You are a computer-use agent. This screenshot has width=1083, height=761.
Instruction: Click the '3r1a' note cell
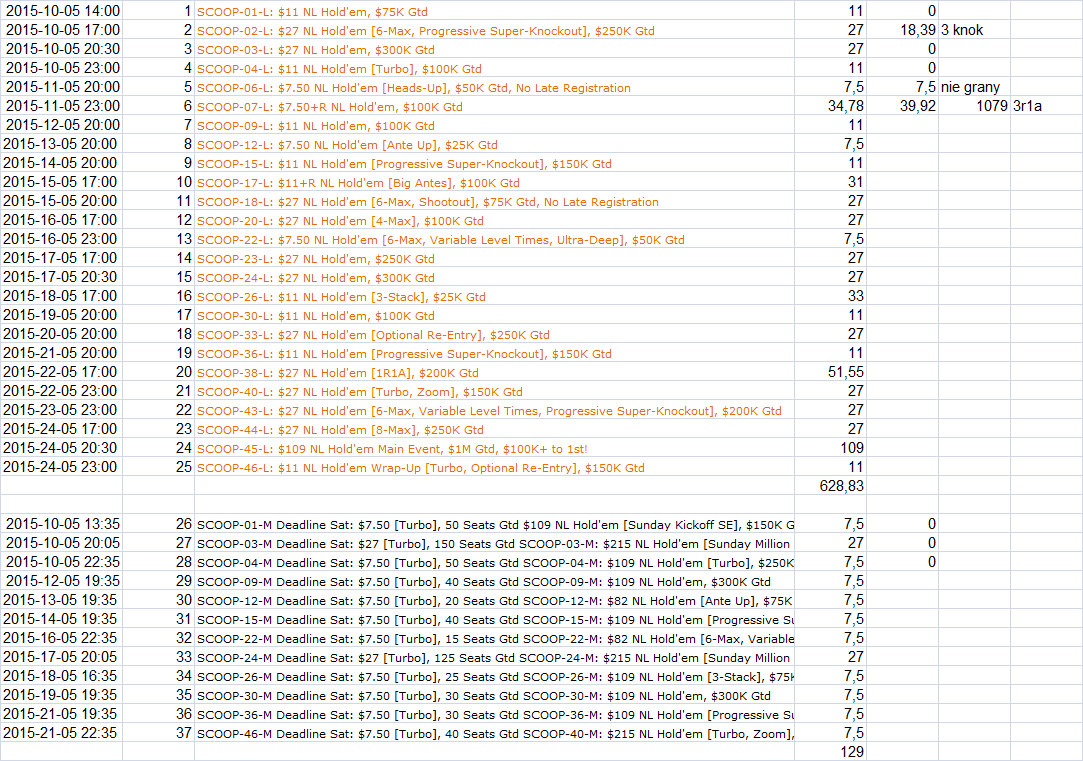[1046, 106]
